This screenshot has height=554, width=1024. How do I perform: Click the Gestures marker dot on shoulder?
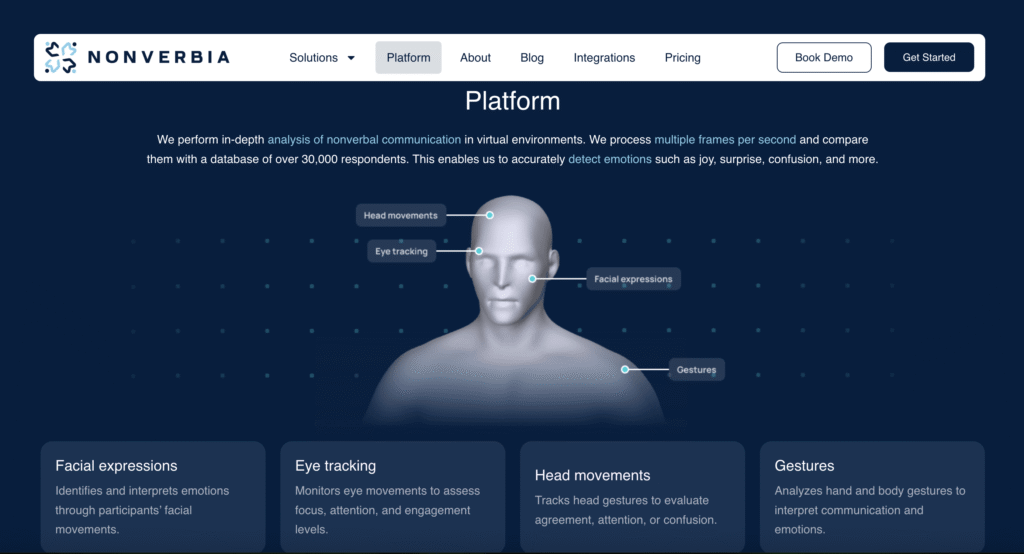point(625,370)
